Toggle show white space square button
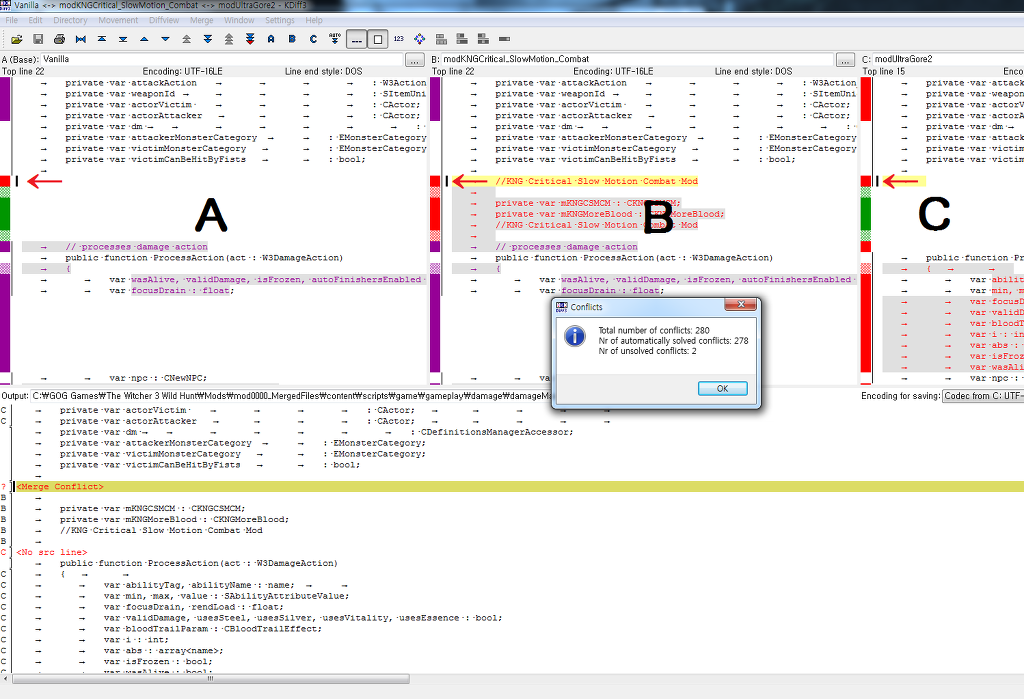Viewport: 1024px width, 699px height. coord(377,39)
